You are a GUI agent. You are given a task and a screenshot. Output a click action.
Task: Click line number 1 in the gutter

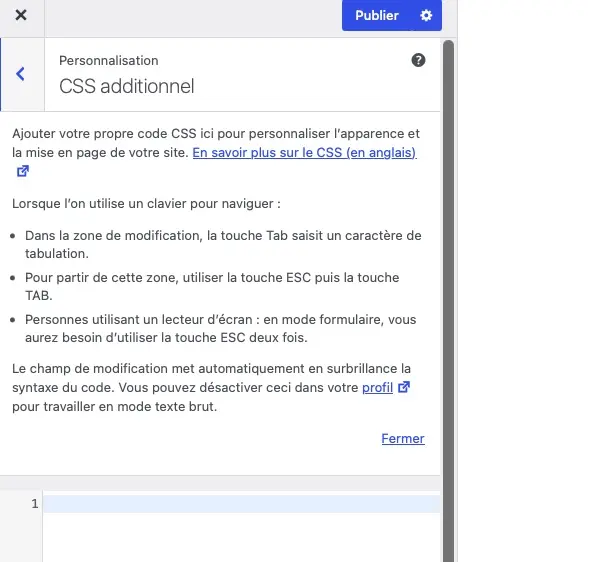(35, 504)
